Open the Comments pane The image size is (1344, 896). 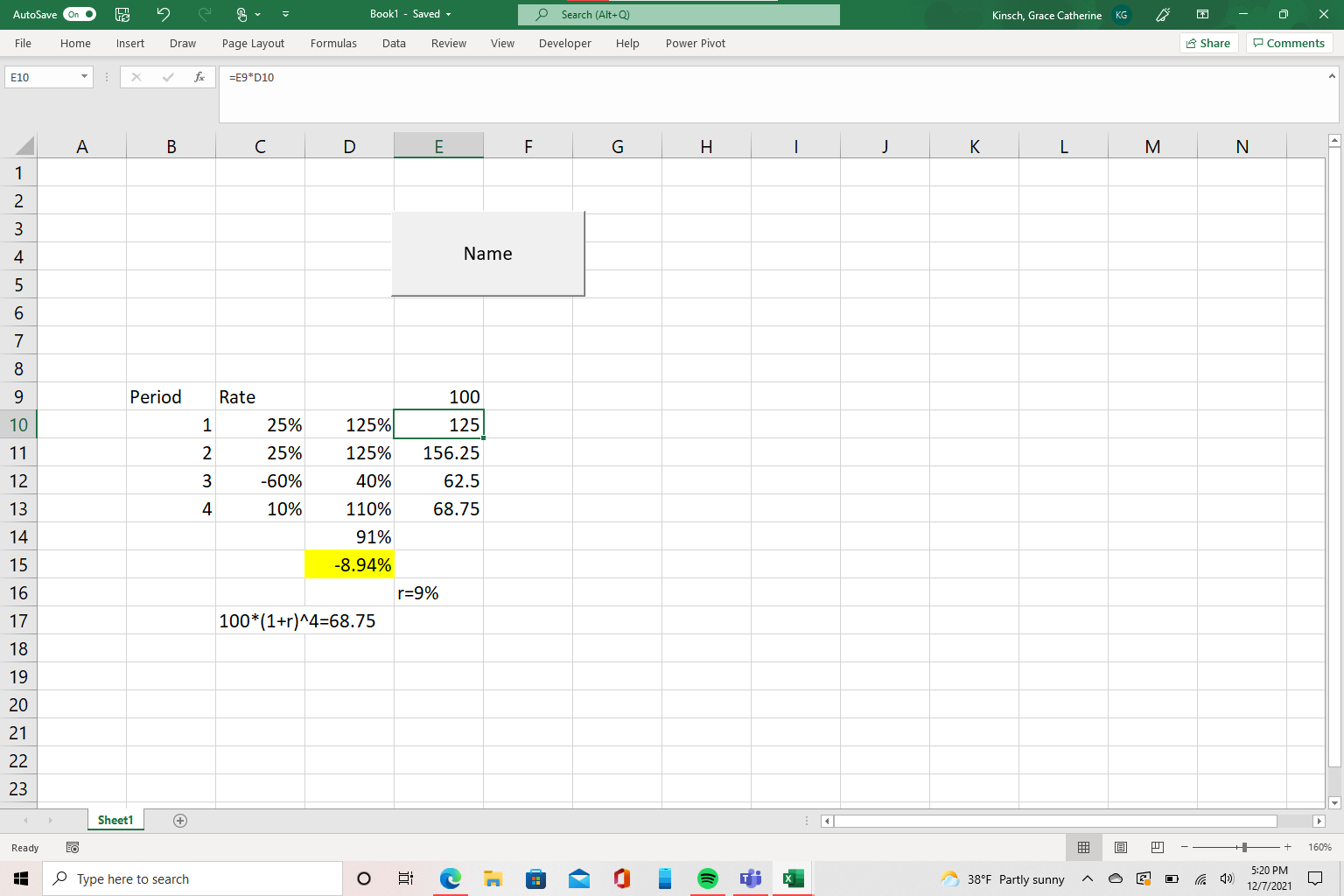pos(1288,43)
